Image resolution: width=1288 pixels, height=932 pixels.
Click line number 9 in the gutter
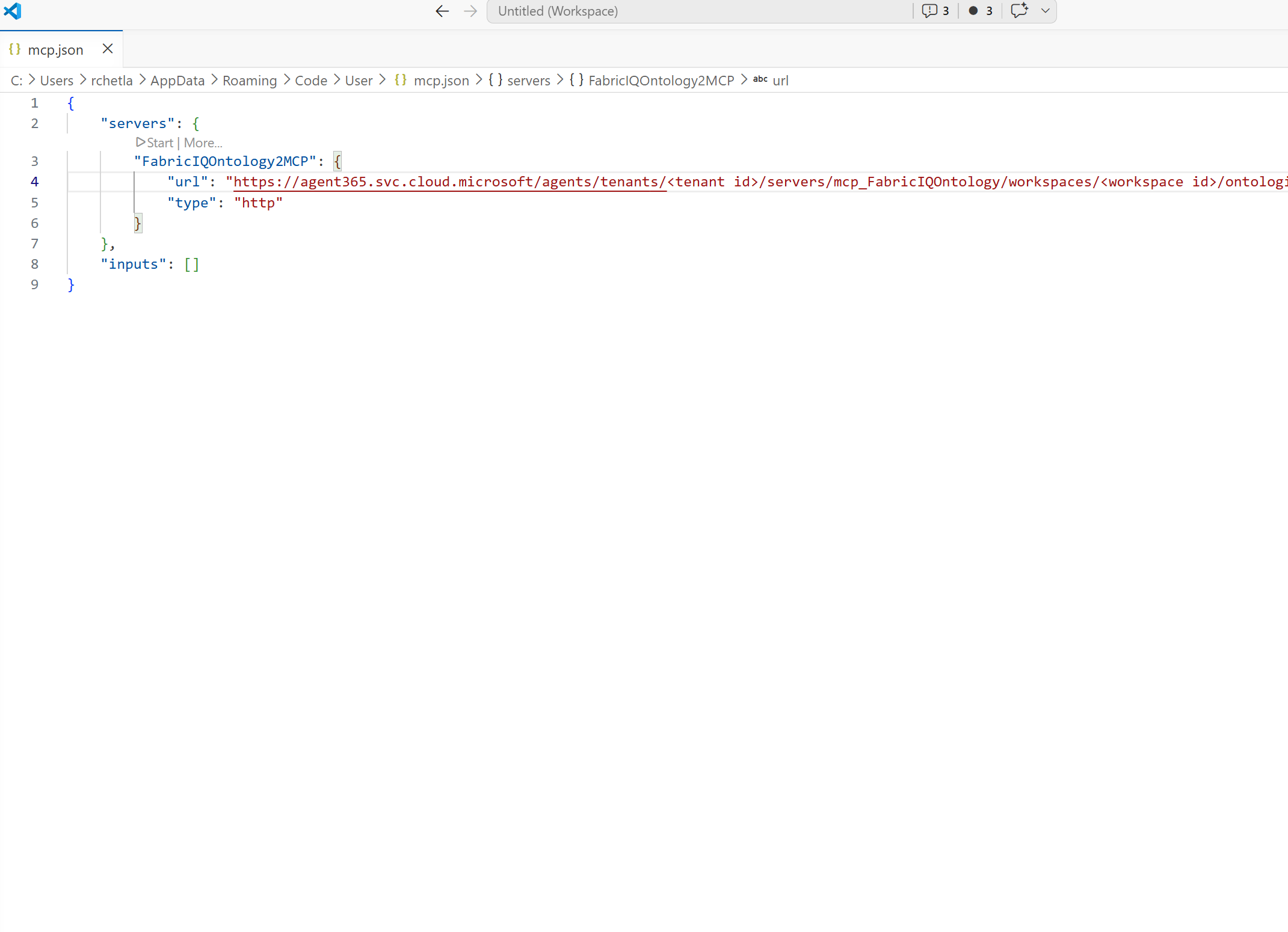[34, 284]
